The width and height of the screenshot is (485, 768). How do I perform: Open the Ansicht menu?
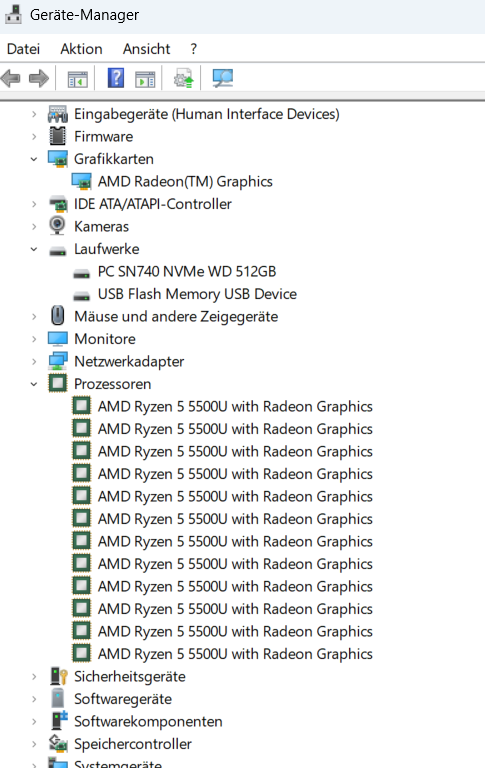pos(146,49)
